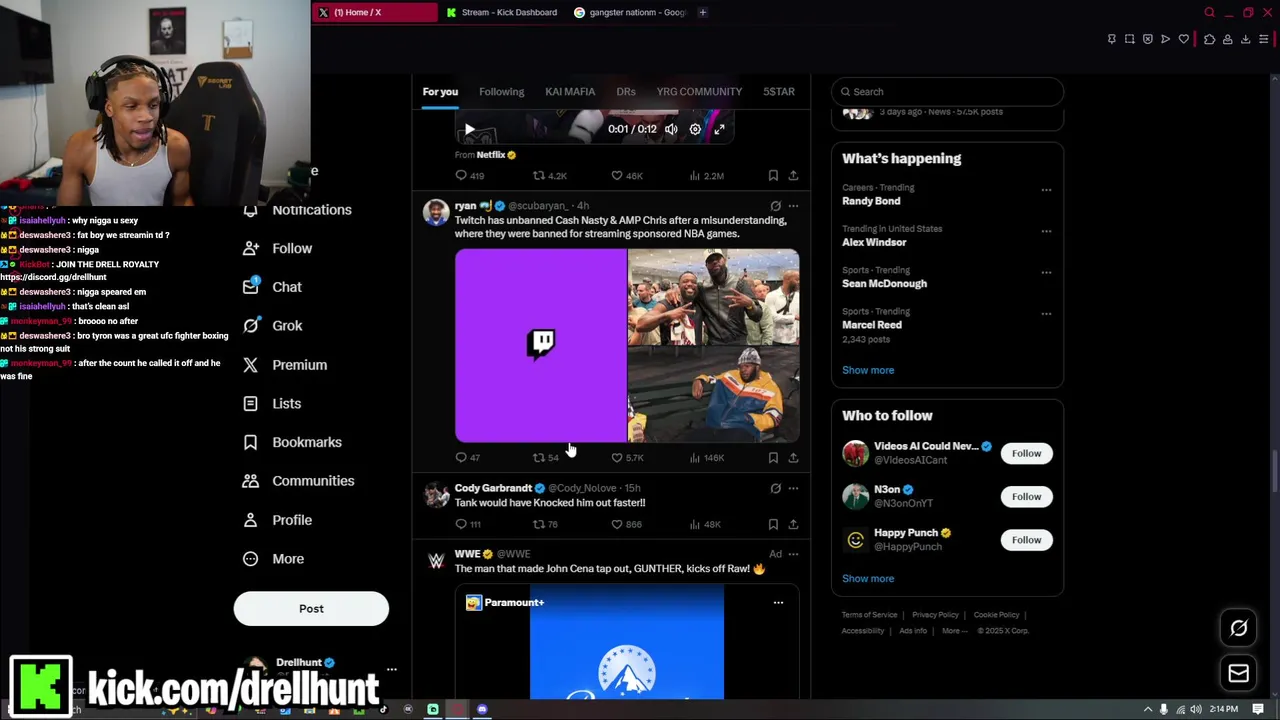The height and width of the screenshot is (720, 1280).
Task: Open Profile in the X sidebar
Action: (x=278, y=520)
